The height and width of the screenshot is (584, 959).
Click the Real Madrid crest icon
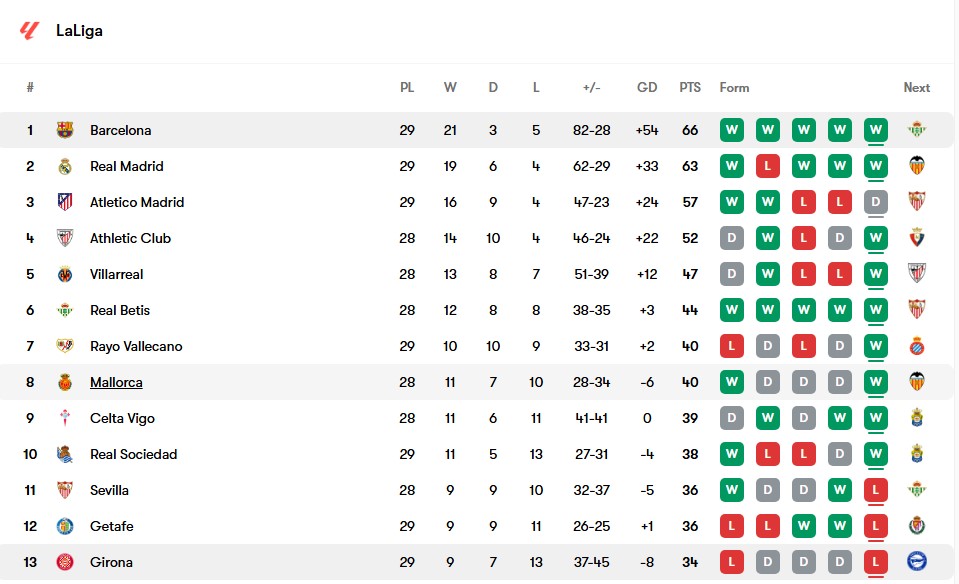tap(65, 166)
